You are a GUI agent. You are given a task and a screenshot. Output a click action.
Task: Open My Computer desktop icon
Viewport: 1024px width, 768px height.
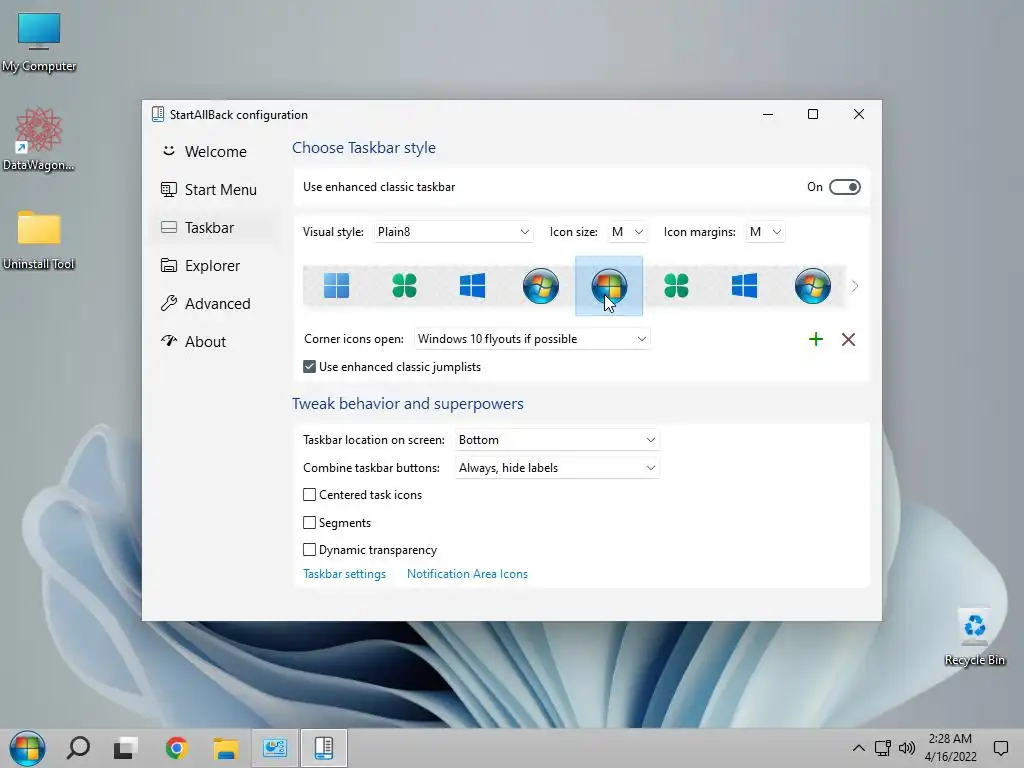39,42
